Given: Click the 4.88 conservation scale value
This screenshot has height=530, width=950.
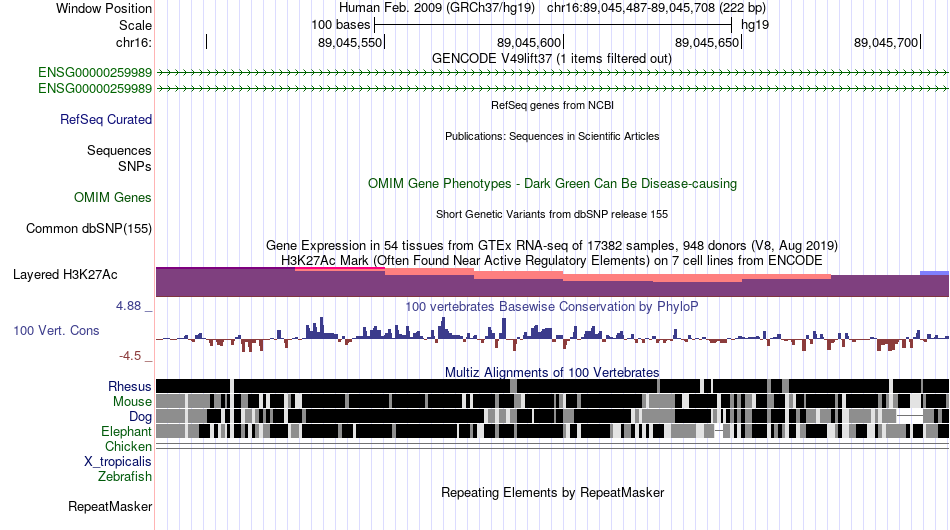Looking at the screenshot, I should coord(128,306).
